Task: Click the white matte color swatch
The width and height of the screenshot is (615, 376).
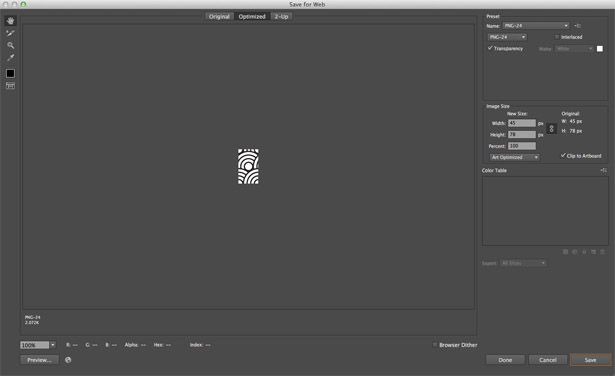Action: [x=600, y=49]
